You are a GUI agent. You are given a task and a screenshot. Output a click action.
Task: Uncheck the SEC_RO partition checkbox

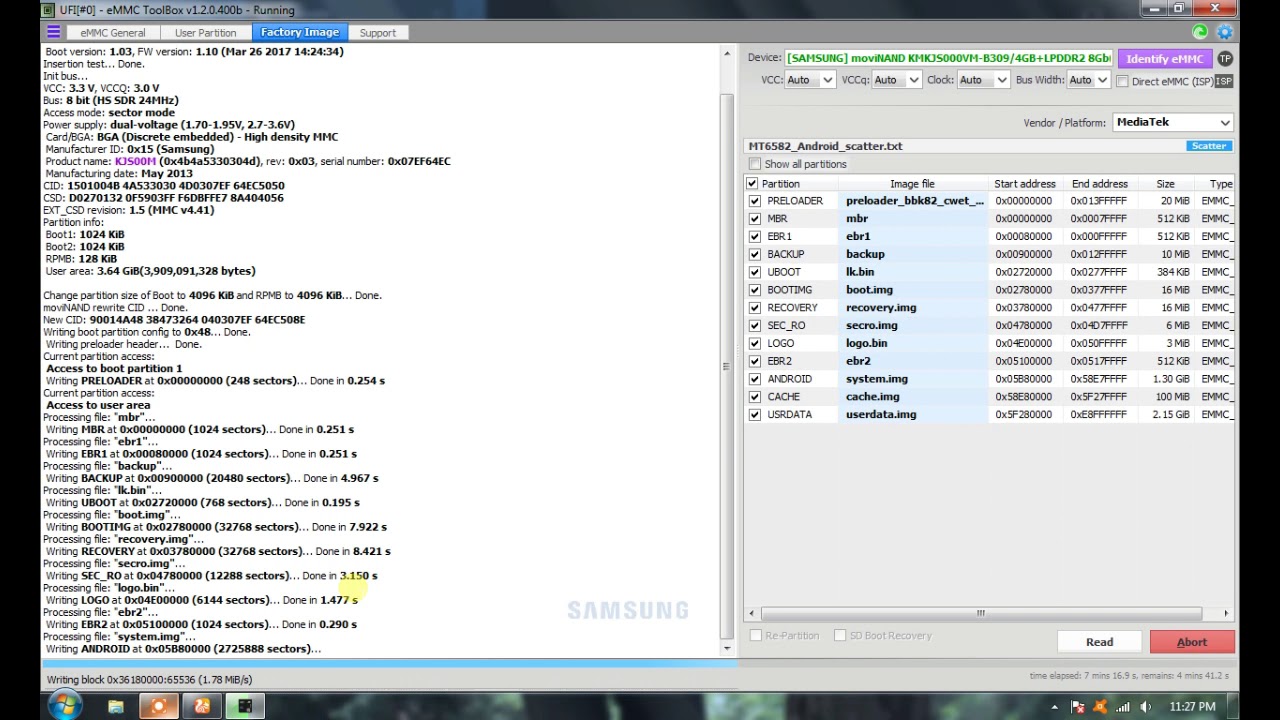(755, 325)
